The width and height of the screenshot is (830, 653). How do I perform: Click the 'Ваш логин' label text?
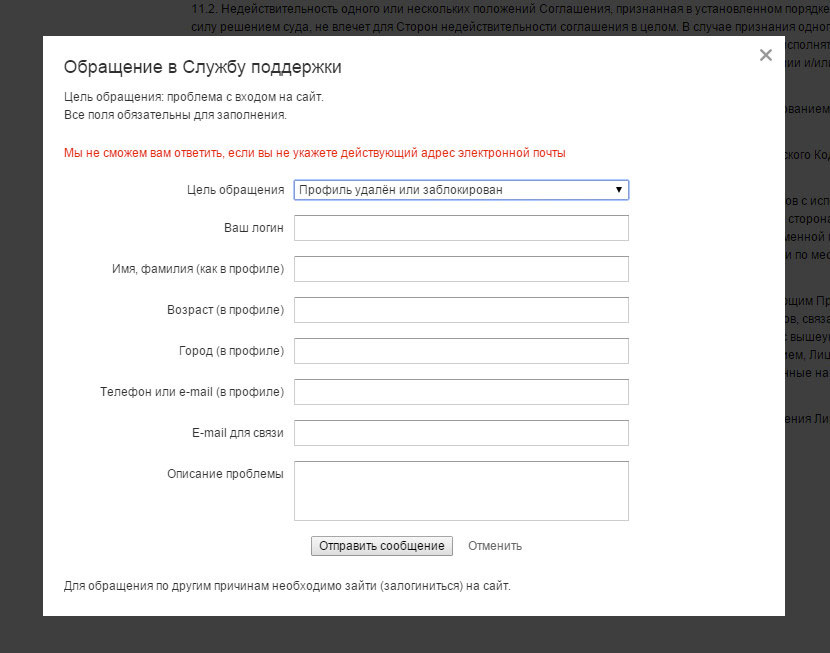tap(253, 228)
